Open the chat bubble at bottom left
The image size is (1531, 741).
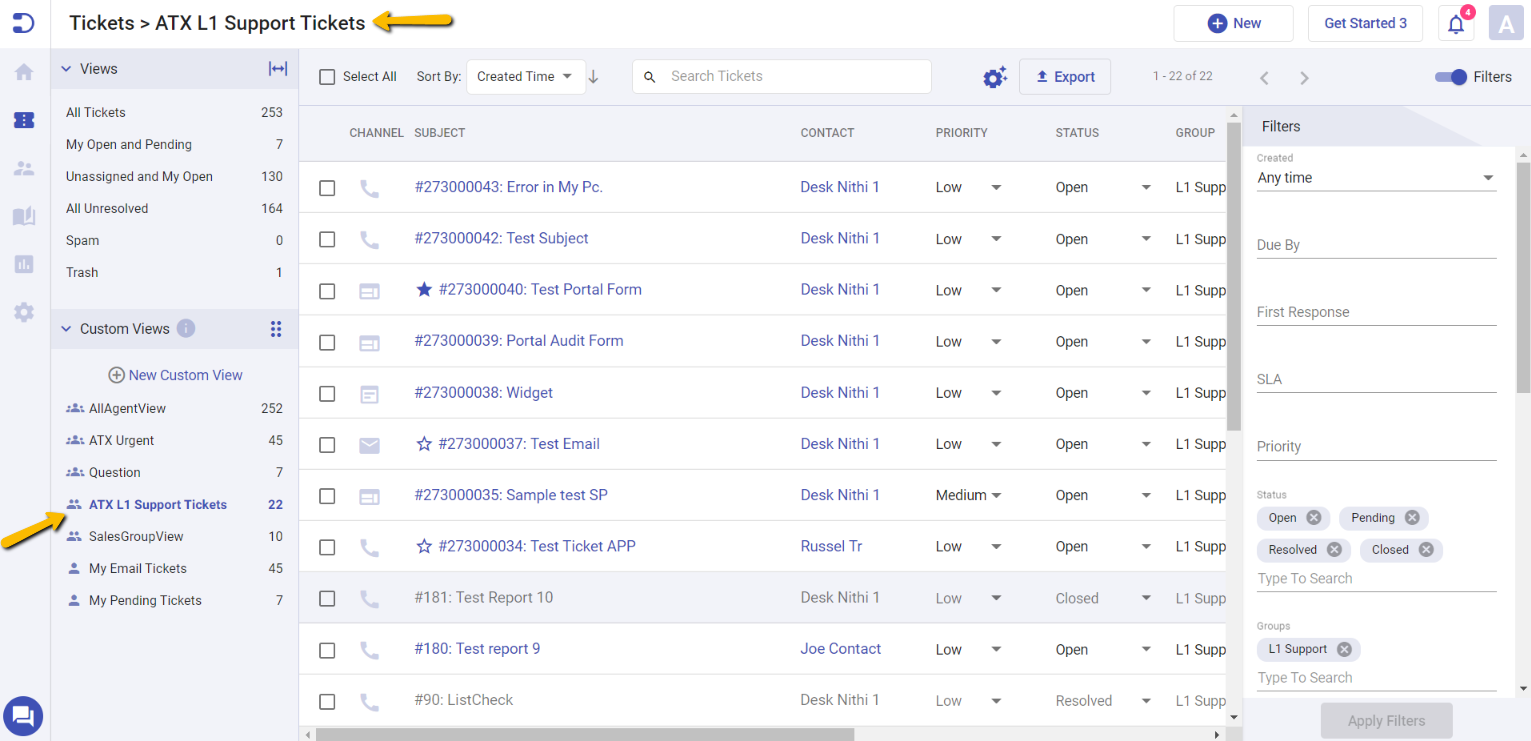coord(23,716)
